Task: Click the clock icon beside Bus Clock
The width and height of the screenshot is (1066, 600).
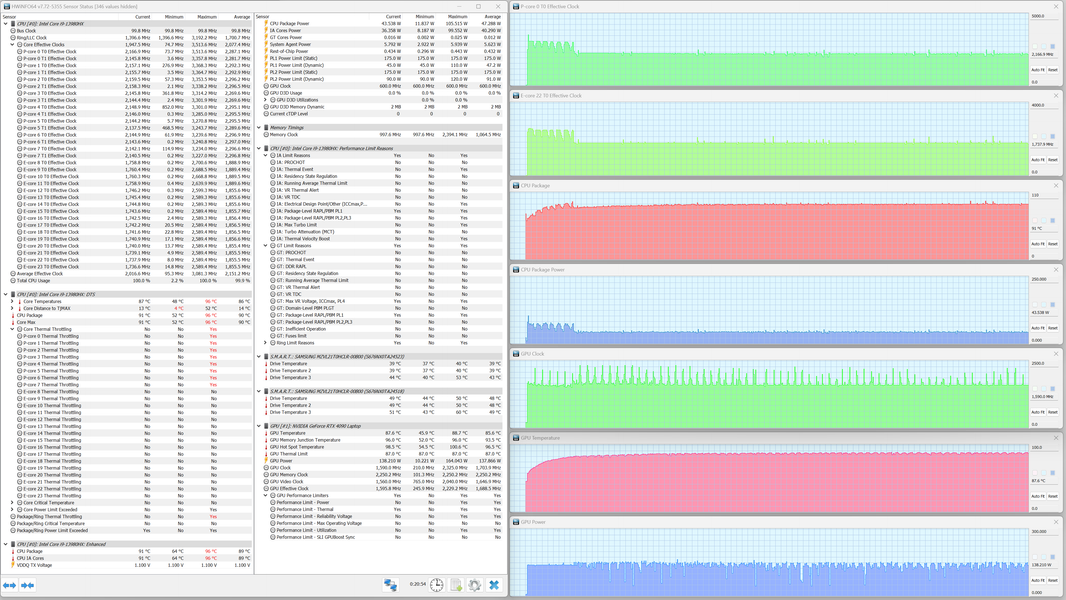Action: 13,31
